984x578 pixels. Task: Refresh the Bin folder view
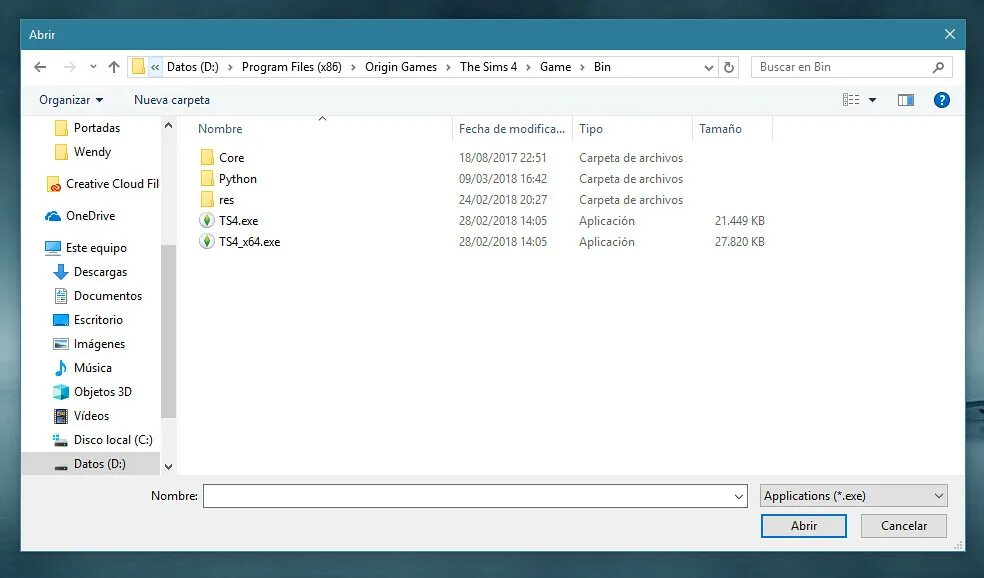(x=729, y=67)
